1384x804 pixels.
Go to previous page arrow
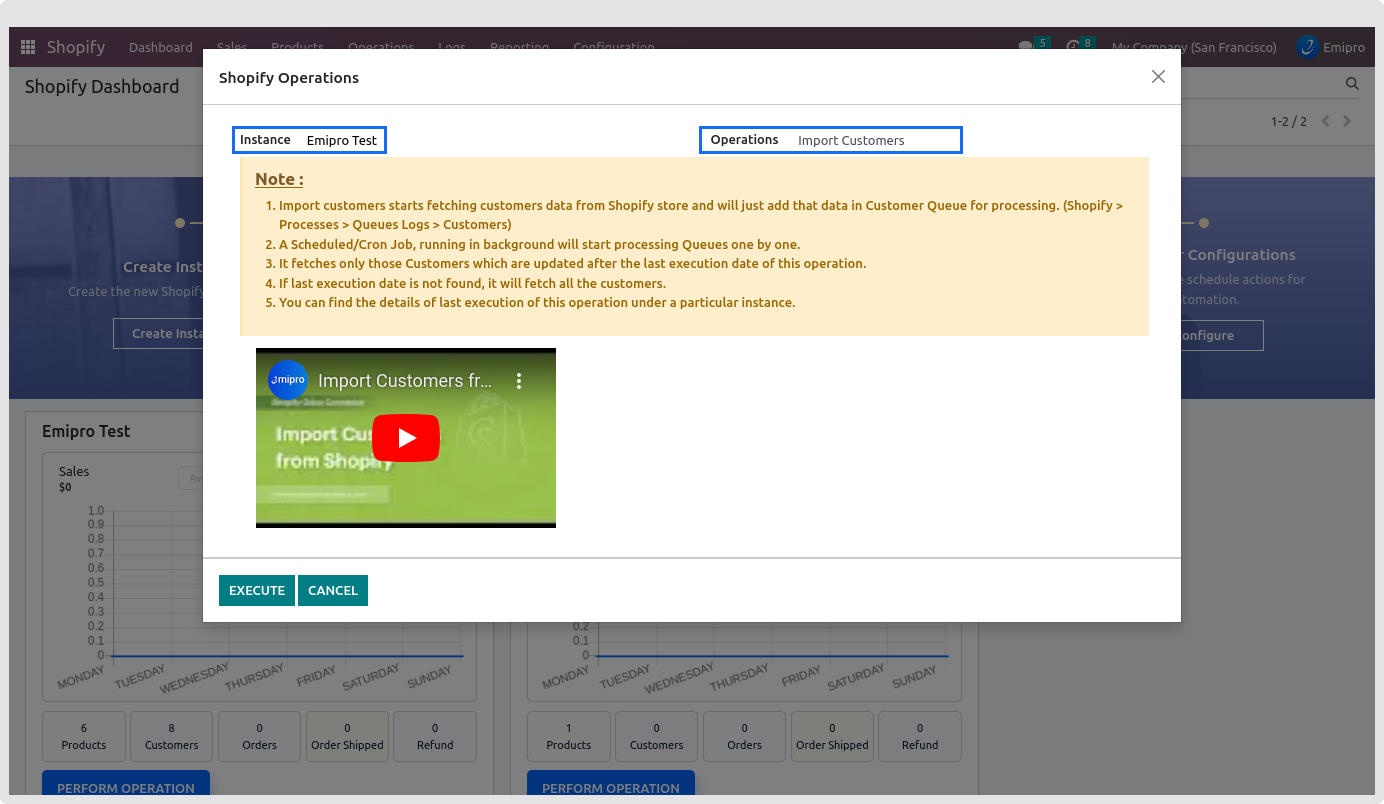point(1326,121)
